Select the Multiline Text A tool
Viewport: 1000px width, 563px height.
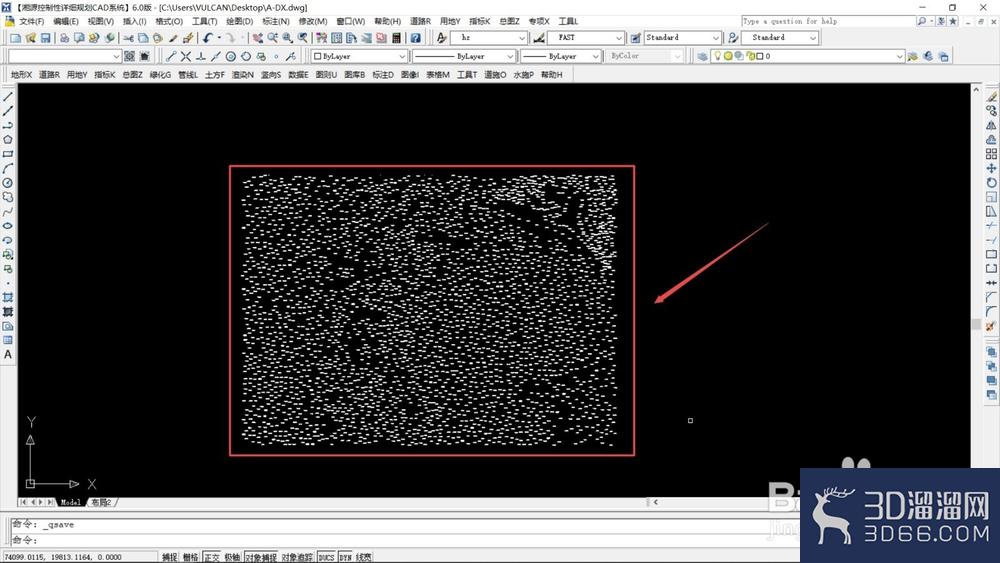click(x=8, y=355)
